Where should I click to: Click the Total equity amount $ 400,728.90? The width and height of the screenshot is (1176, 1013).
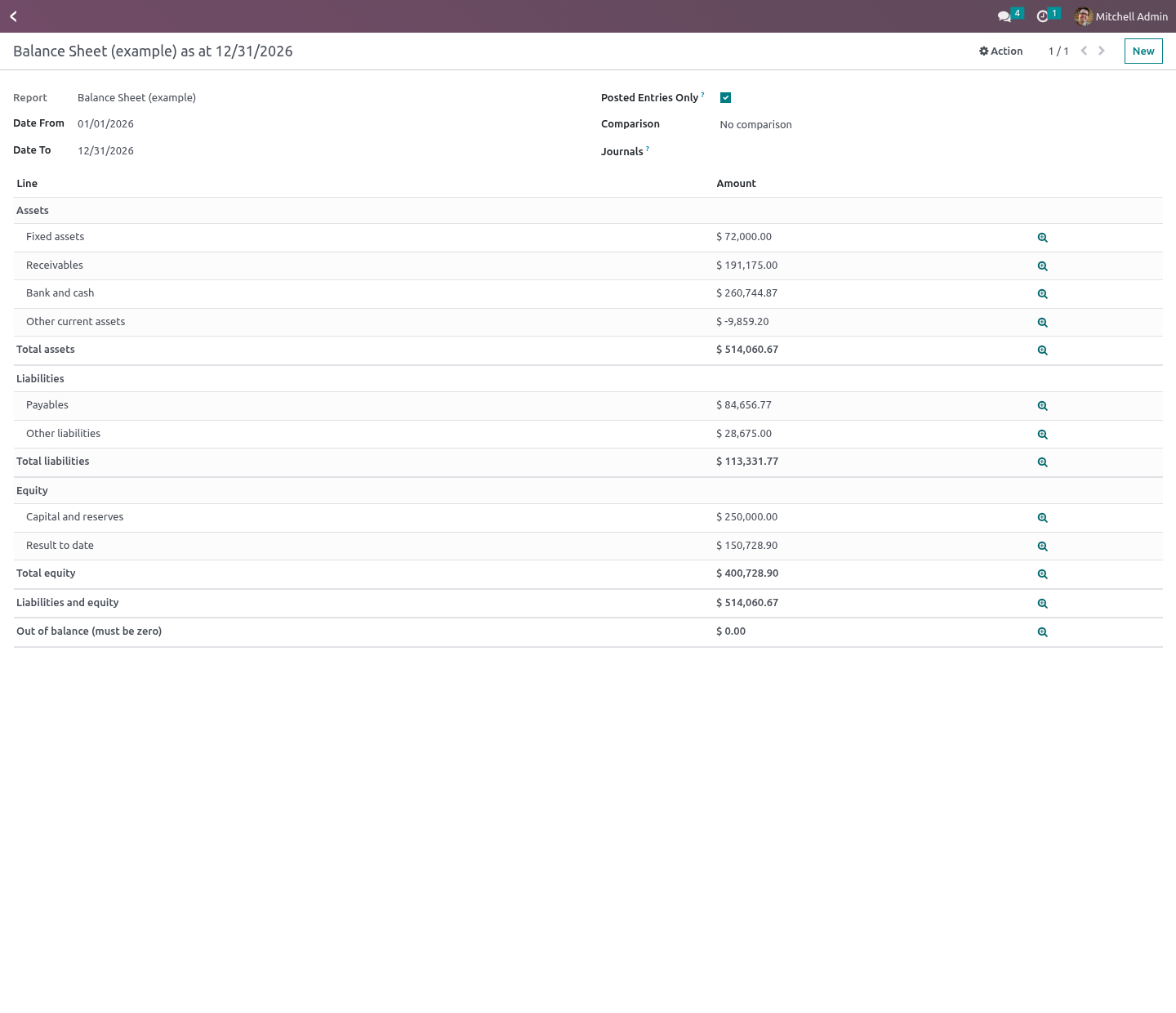(747, 573)
